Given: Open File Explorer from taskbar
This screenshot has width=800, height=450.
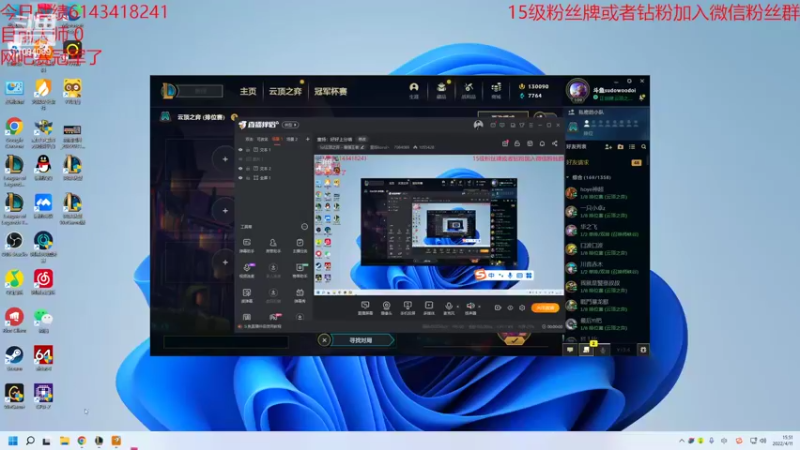Looking at the screenshot, I should pos(64,440).
